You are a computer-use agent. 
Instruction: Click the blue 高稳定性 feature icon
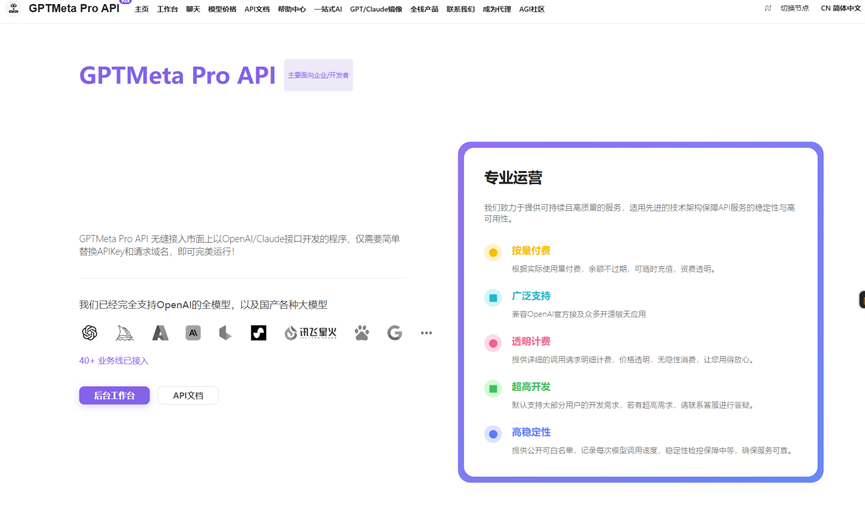(x=493, y=434)
